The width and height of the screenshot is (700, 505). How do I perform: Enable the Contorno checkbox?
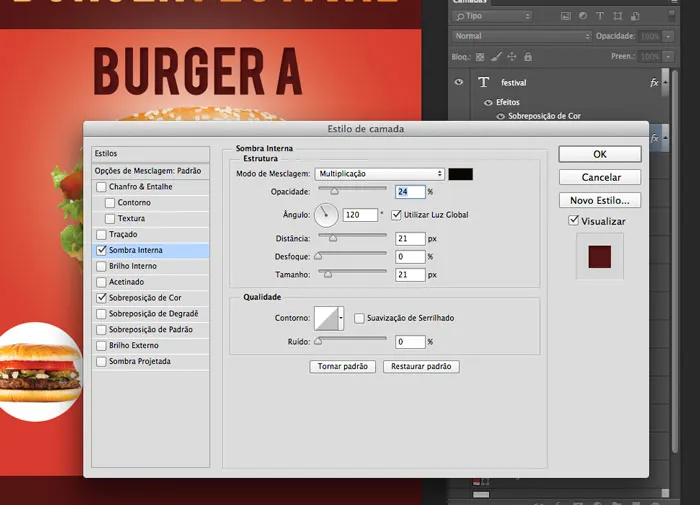point(110,203)
